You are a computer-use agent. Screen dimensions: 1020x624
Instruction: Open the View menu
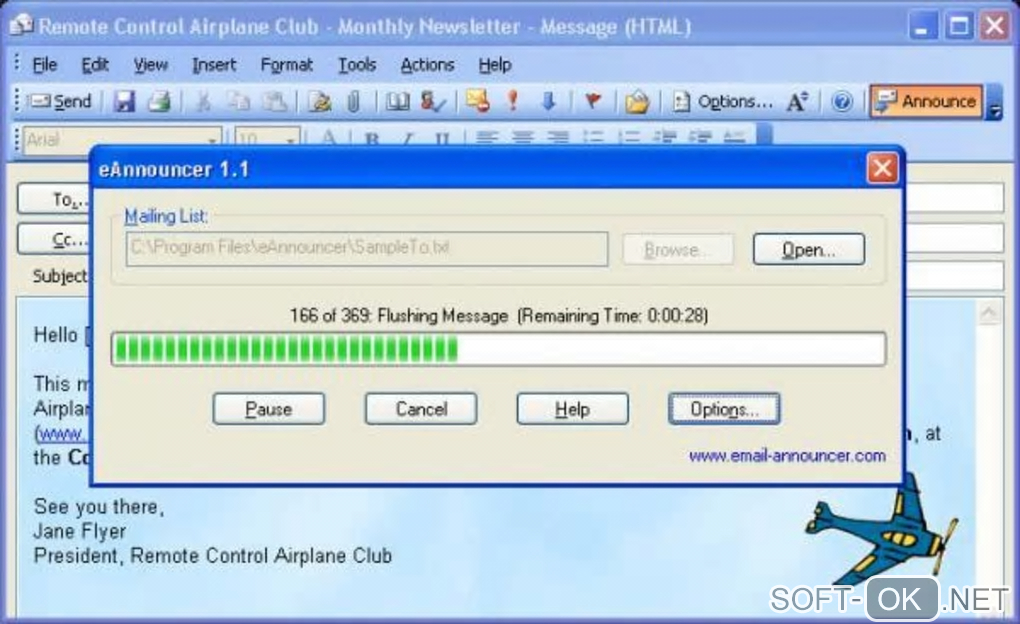pyautogui.click(x=150, y=65)
